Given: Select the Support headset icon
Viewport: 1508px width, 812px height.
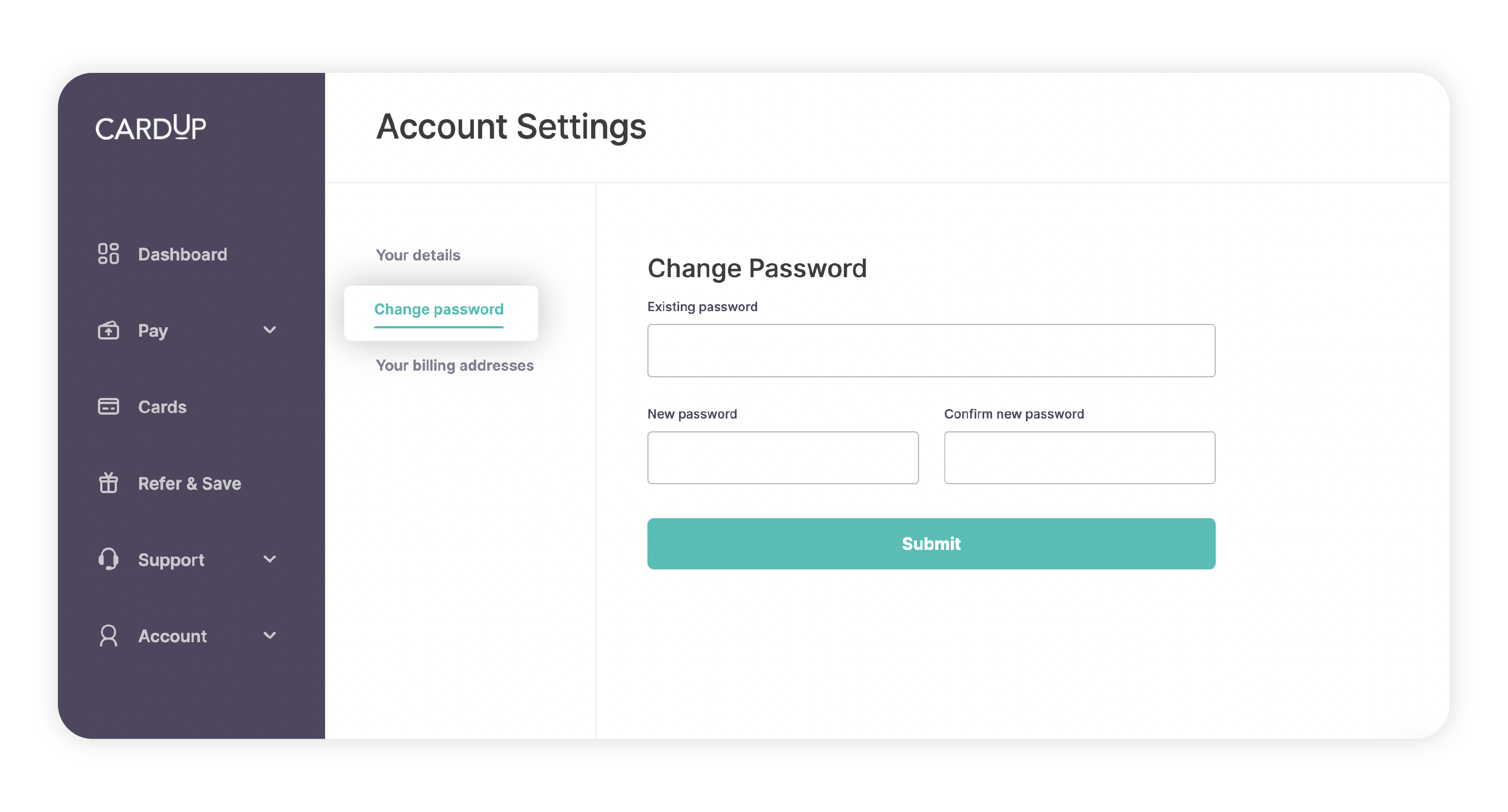Looking at the screenshot, I should pyautogui.click(x=109, y=560).
